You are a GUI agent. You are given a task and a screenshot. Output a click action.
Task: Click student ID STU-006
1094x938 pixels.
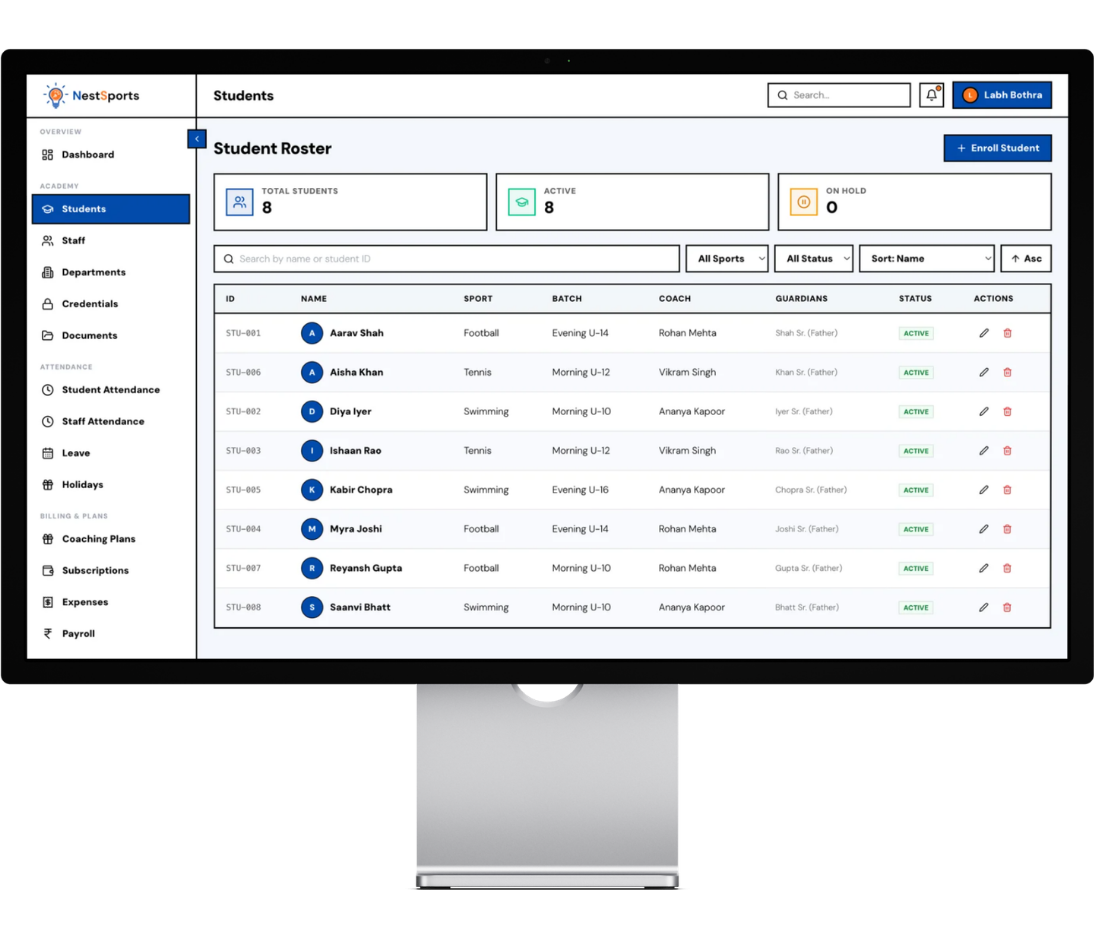[x=243, y=372]
